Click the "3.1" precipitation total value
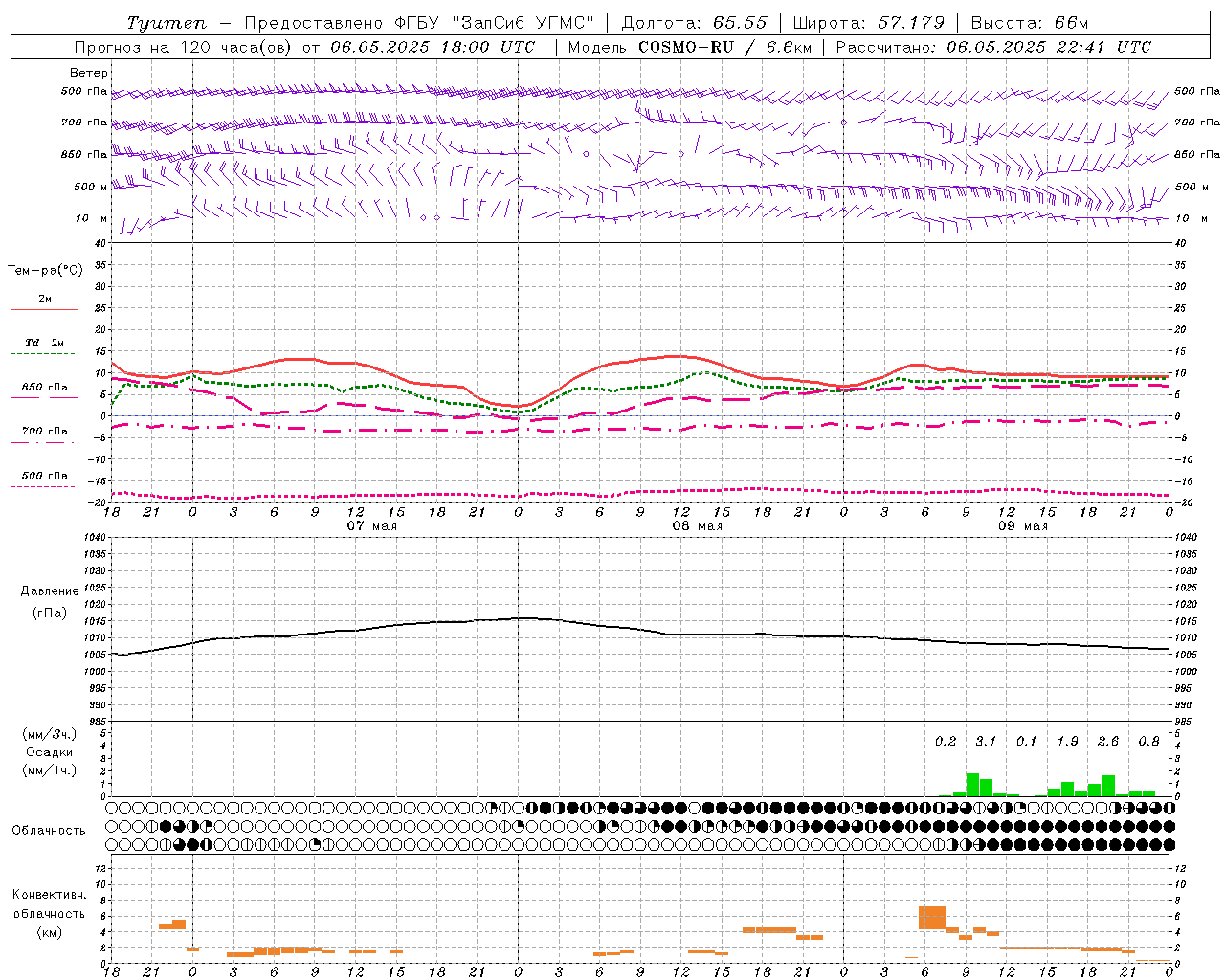1225x980 pixels. pyautogui.click(x=986, y=742)
